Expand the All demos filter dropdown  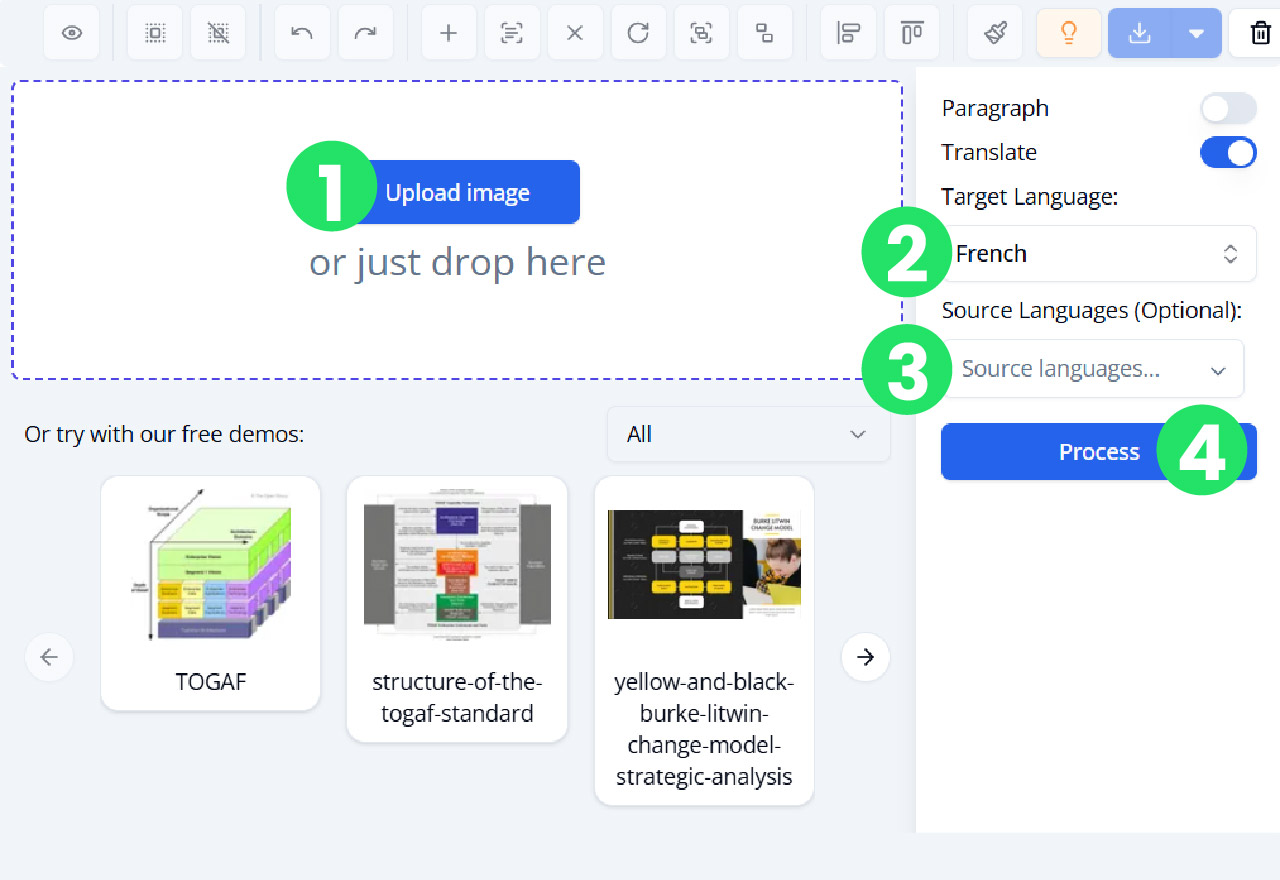pyautogui.click(x=748, y=433)
